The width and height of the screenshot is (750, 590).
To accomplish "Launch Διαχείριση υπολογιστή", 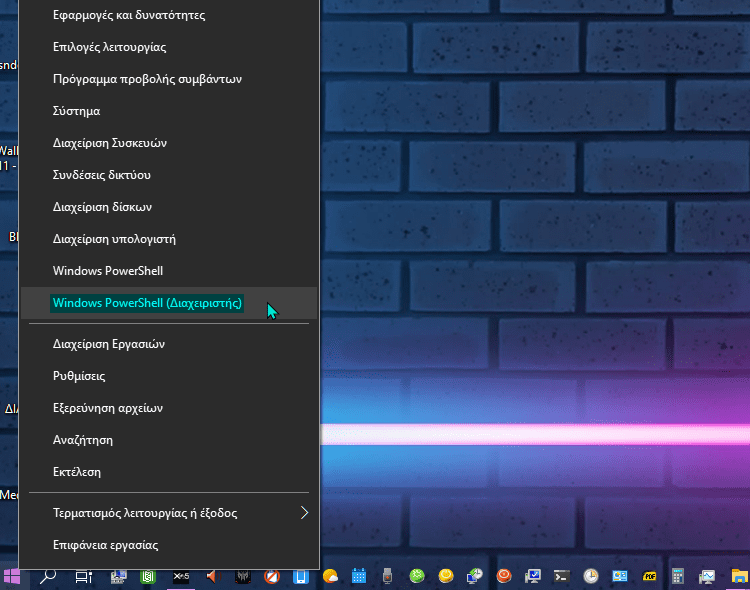I will (x=169, y=239).
